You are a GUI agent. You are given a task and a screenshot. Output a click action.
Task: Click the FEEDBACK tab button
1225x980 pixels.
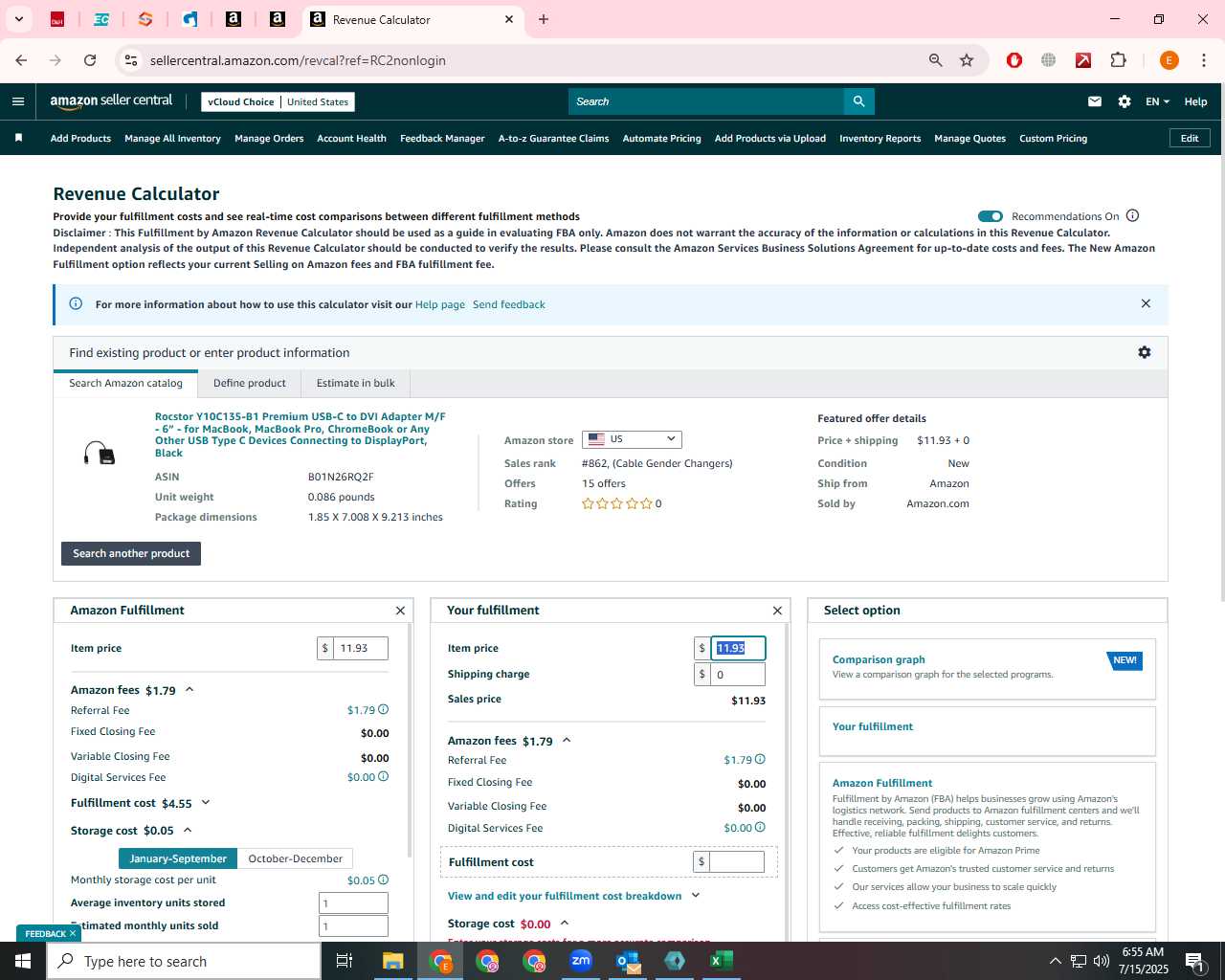click(x=50, y=933)
